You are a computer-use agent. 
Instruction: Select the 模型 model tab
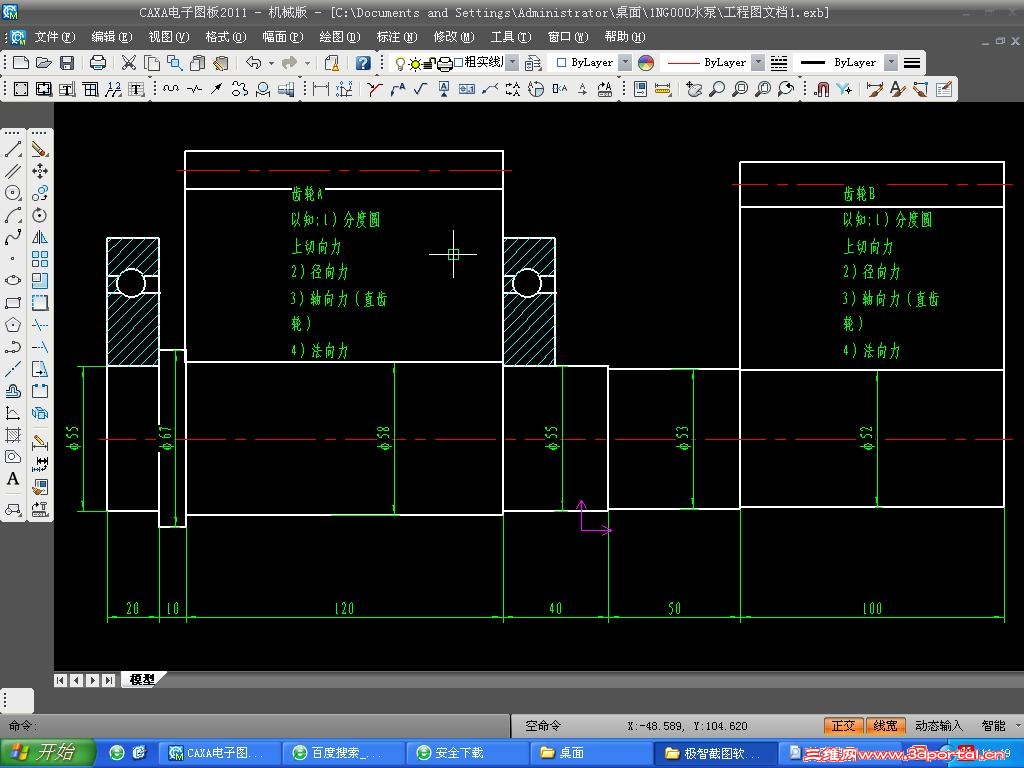pos(142,679)
